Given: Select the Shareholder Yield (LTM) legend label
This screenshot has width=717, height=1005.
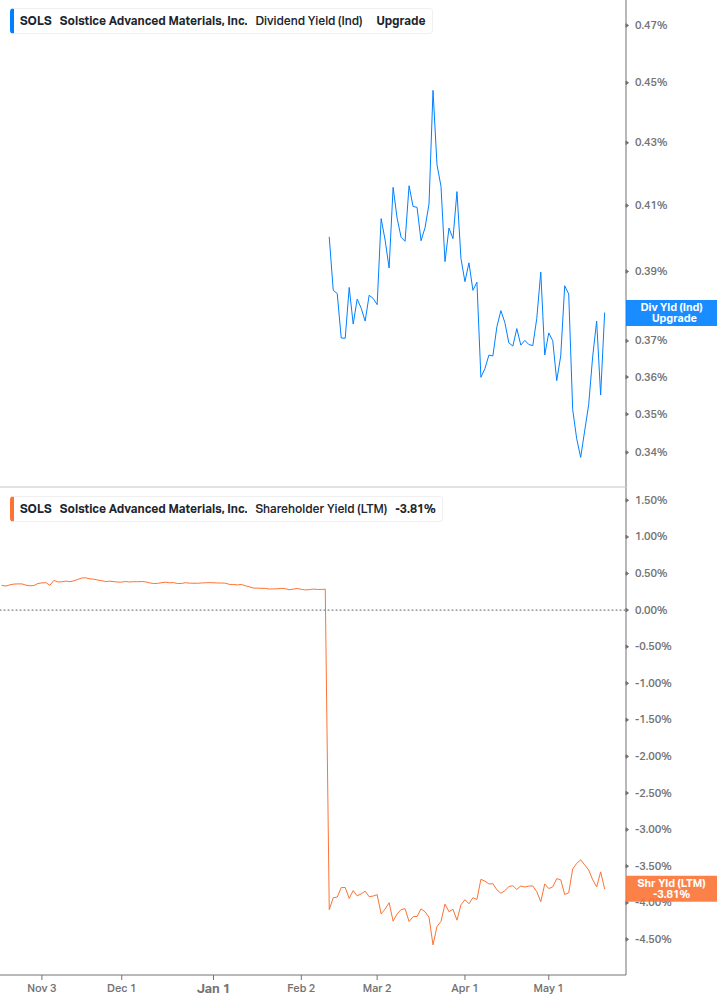Looking at the screenshot, I should [321, 509].
